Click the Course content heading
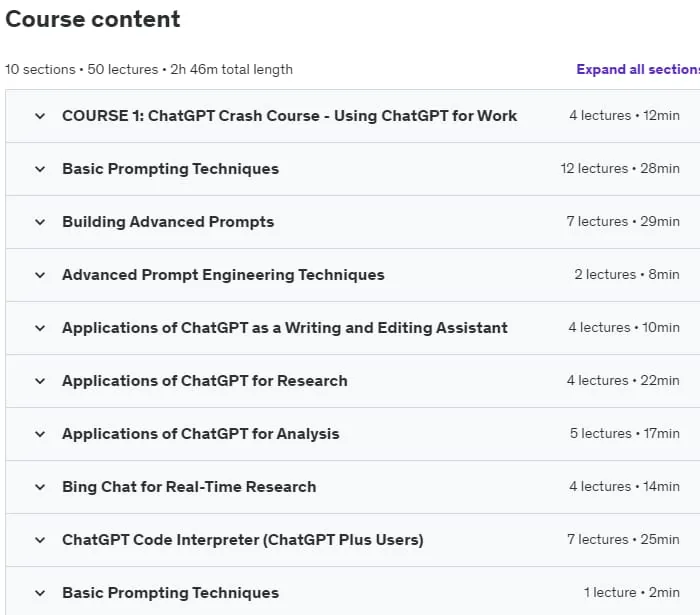The height and width of the screenshot is (615, 700). [93, 19]
